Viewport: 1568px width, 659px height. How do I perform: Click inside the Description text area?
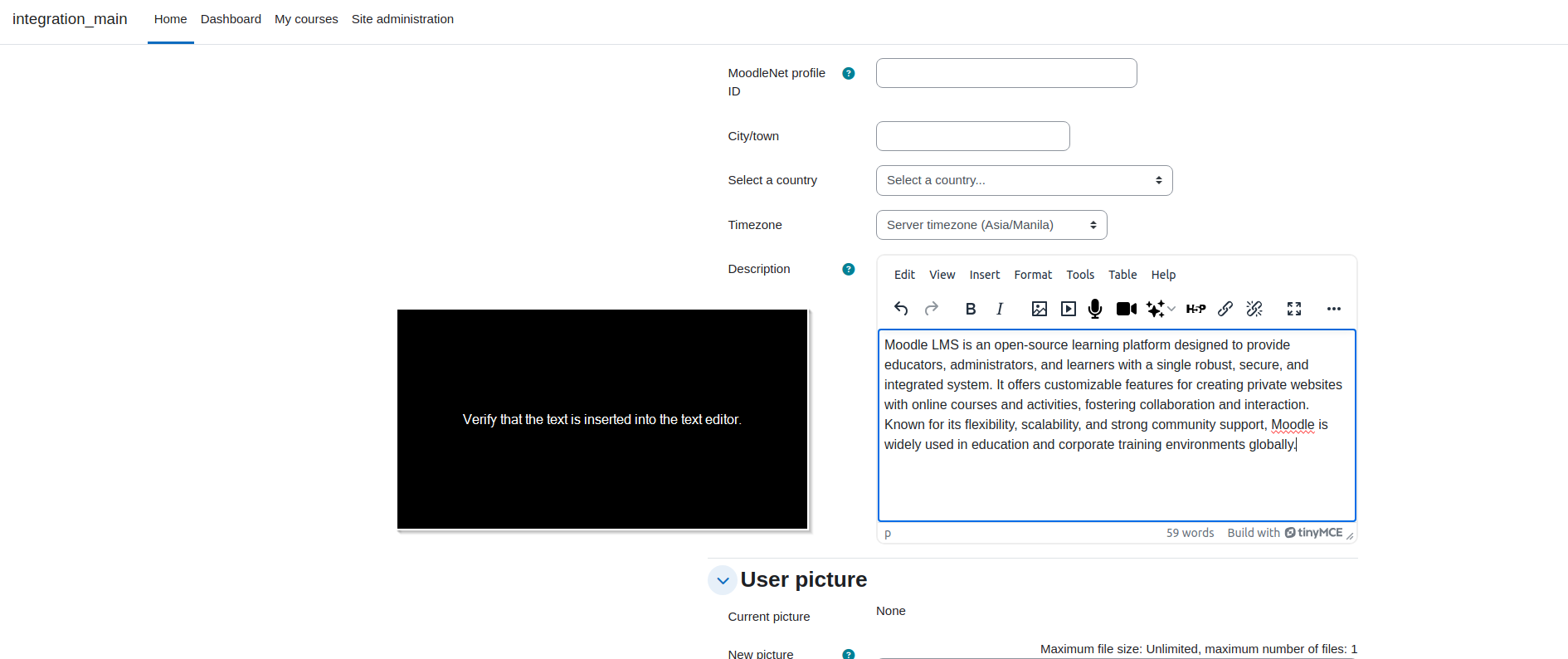[x=1117, y=425]
